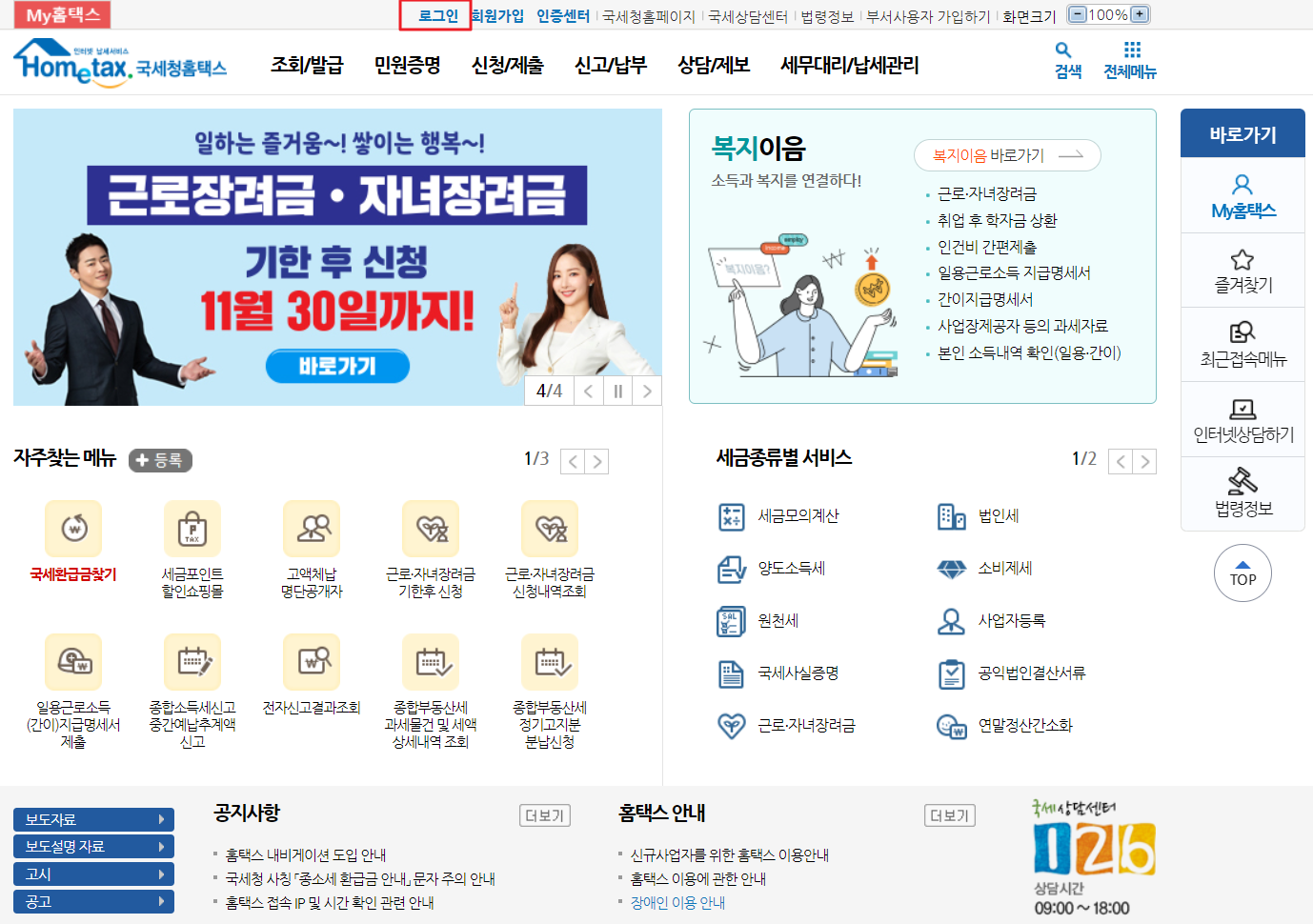The width and height of the screenshot is (1313, 924).
Task: Pause the banner slideshow
Action: 618,391
